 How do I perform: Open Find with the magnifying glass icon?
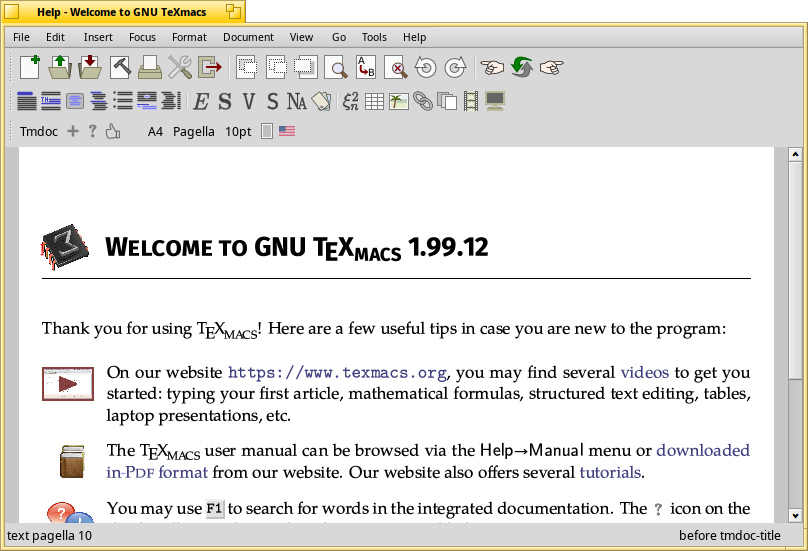[336, 67]
